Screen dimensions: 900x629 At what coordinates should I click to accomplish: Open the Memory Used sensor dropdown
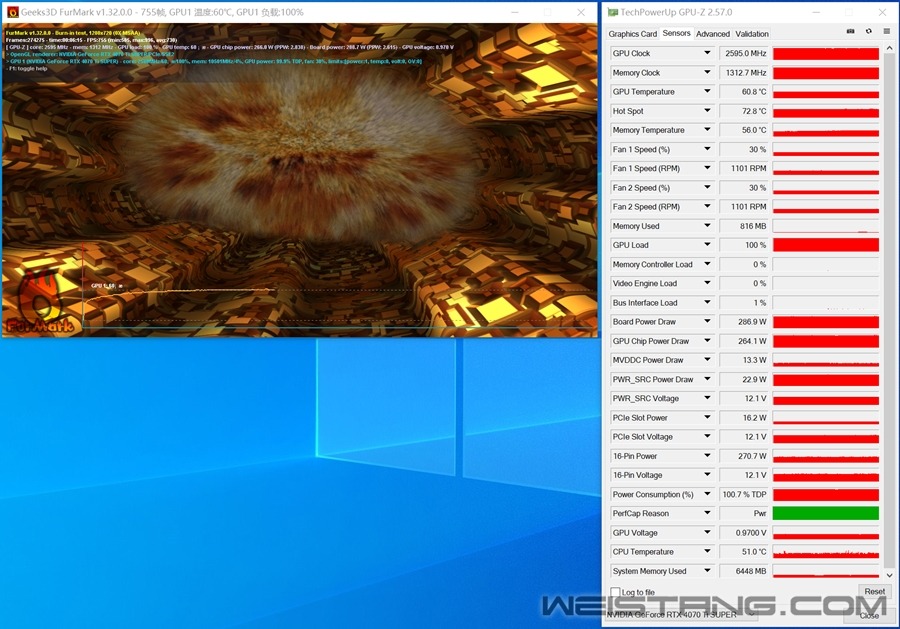(x=707, y=226)
